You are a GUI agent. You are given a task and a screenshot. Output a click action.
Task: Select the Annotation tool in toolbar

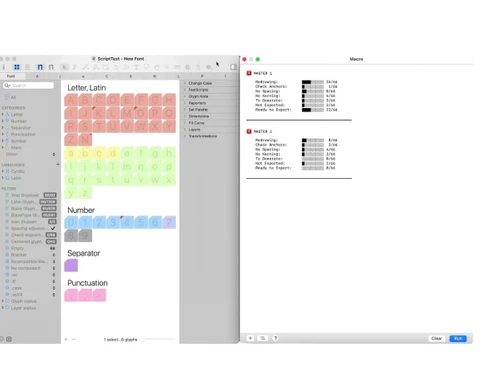pos(146,67)
